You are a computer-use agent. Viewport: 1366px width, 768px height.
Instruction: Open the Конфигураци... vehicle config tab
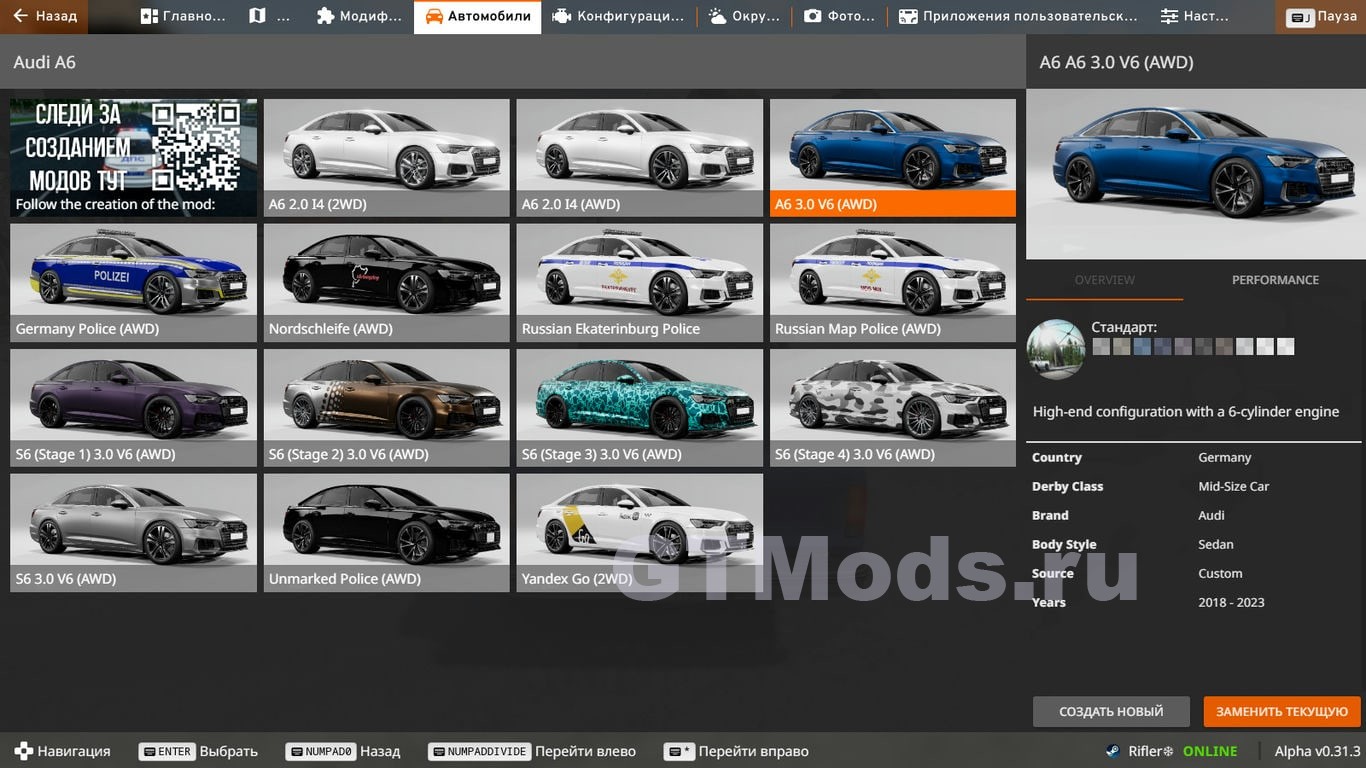point(618,16)
